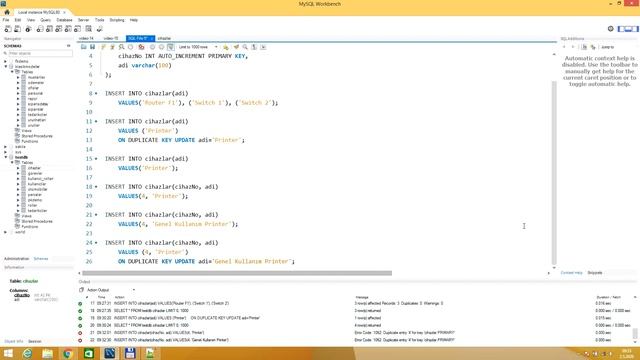The width and height of the screenshot is (640, 360).
Task: Click the create new function icon
Action: pos(77,29)
